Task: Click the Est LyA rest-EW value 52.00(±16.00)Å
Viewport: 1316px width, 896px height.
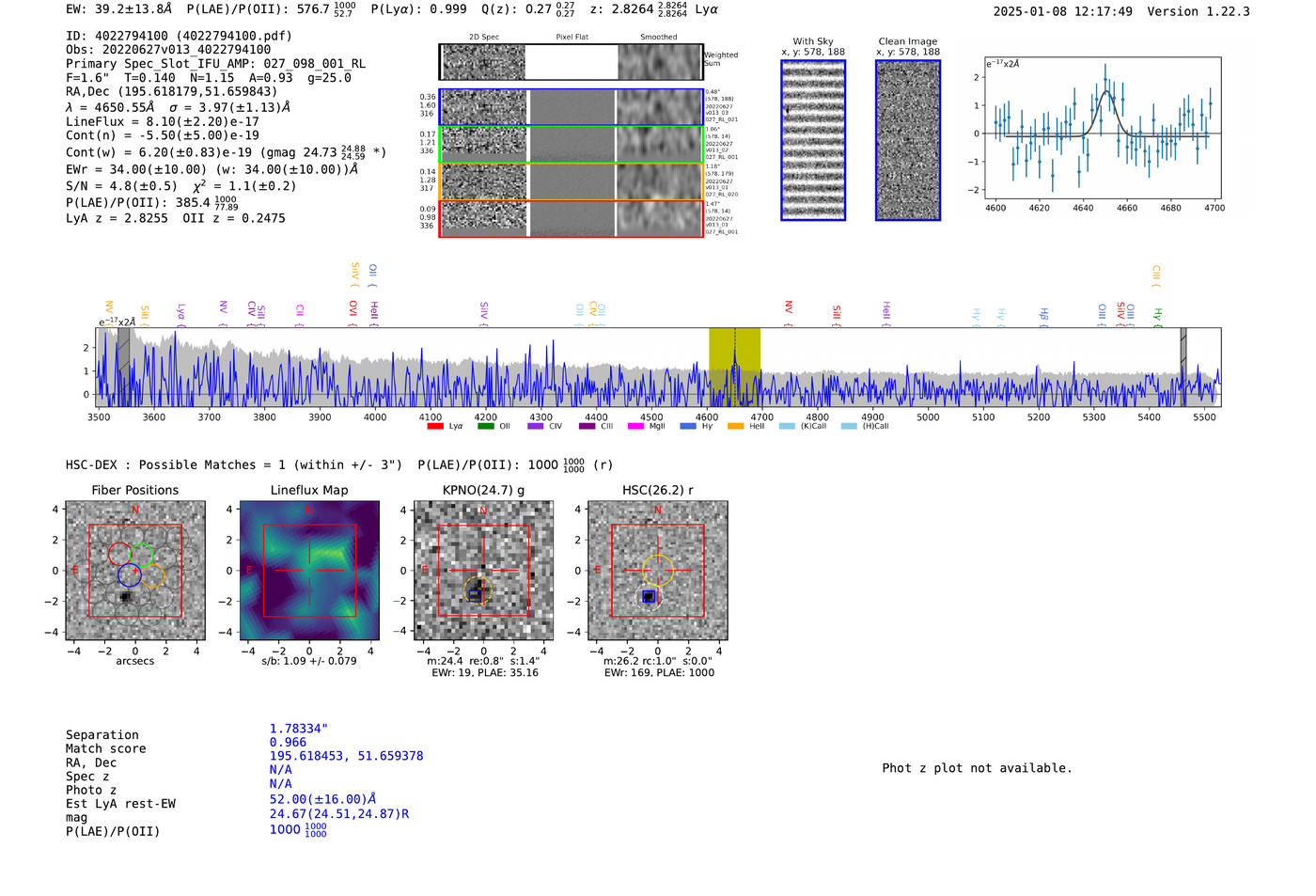Action: pos(322,799)
